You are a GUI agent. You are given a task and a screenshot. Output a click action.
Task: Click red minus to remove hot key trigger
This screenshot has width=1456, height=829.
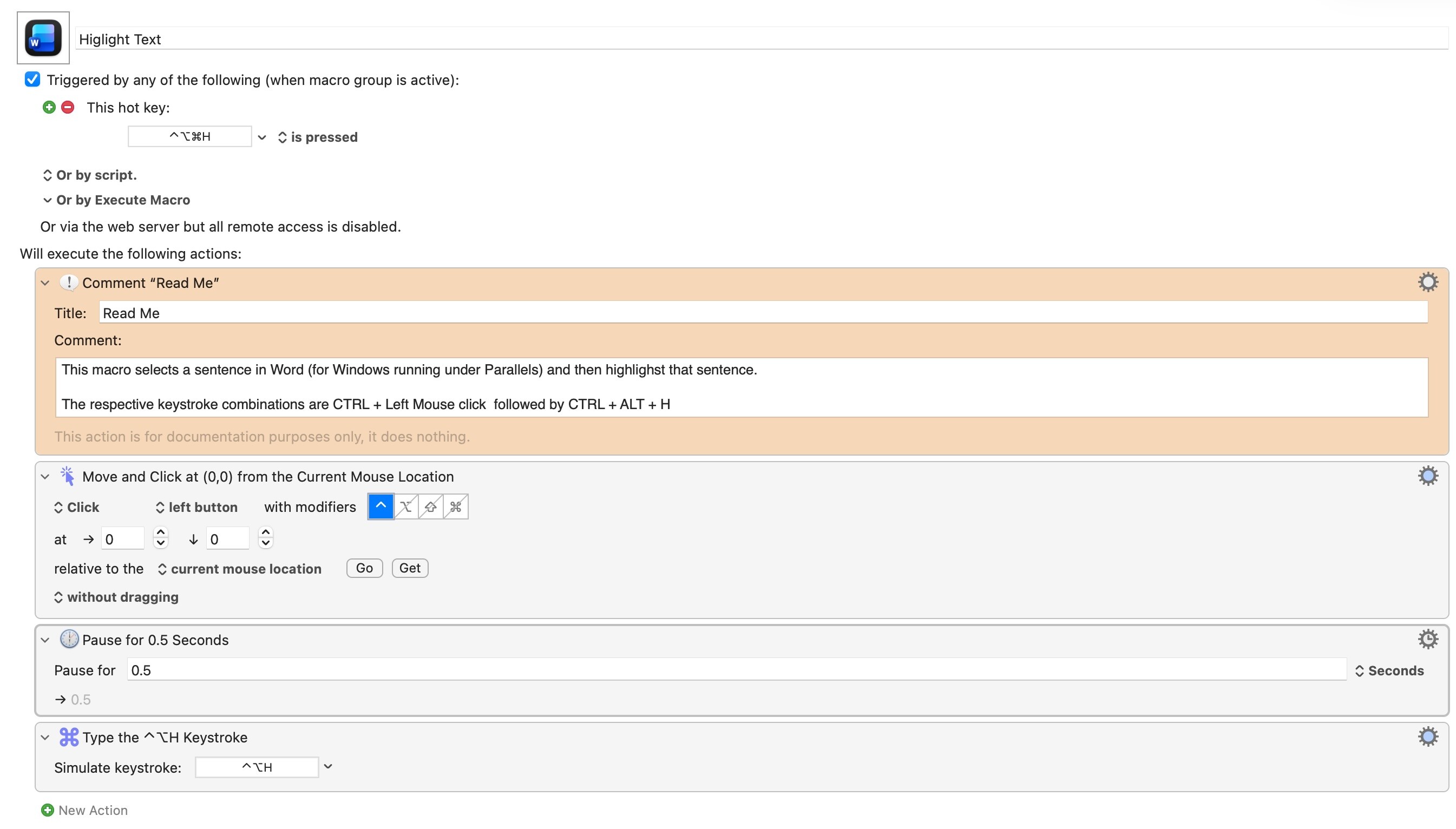[68, 107]
